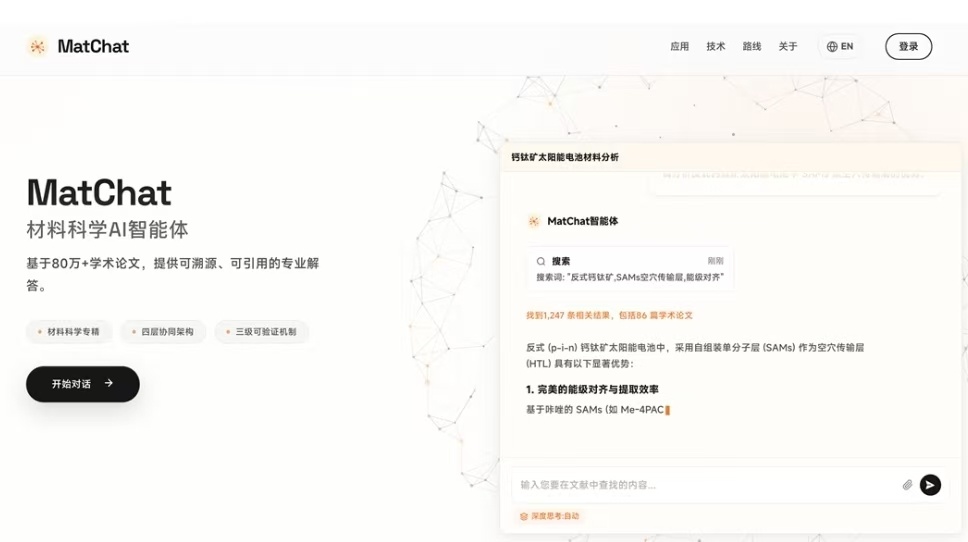Open the 关于 navigation item
The image size is (968, 542).
click(x=788, y=47)
